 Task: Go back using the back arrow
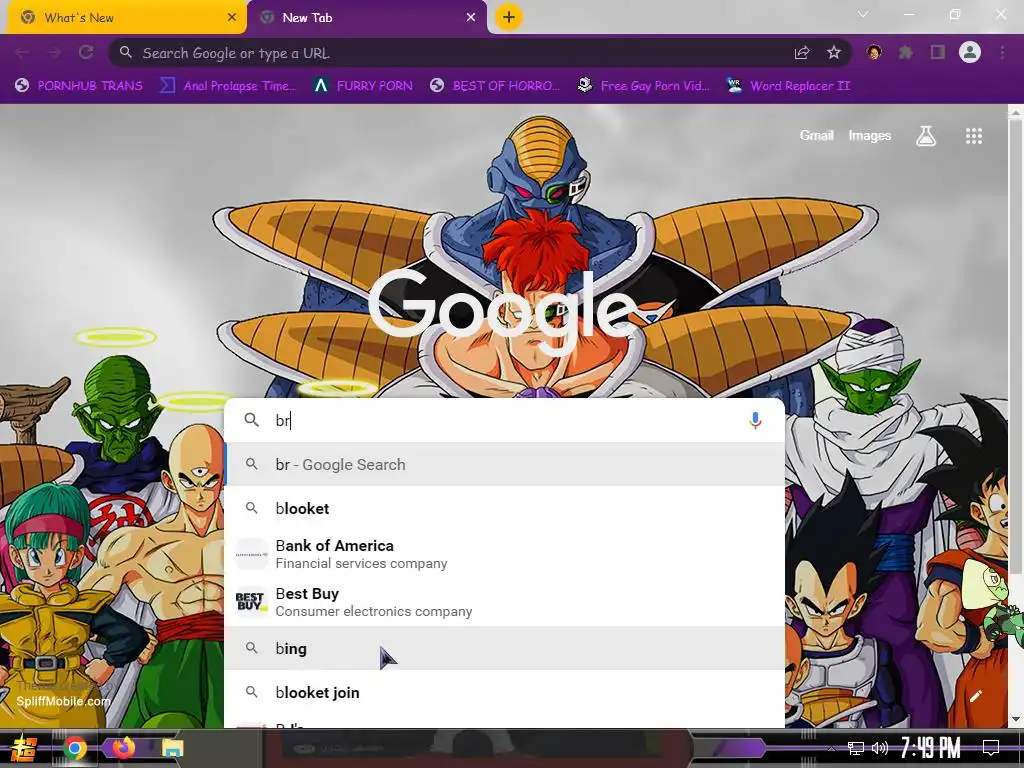[x=22, y=53]
